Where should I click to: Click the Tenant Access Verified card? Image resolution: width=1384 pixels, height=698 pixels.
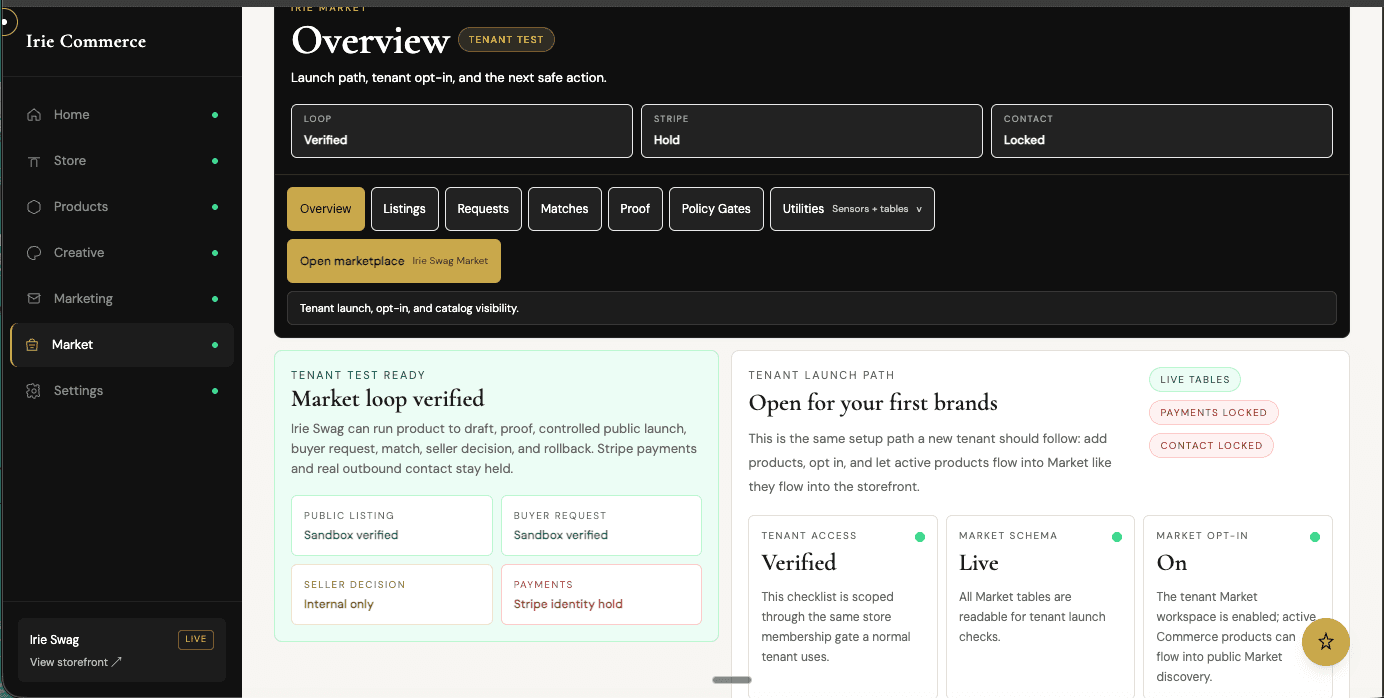pyautogui.click(x=843, y=606)
